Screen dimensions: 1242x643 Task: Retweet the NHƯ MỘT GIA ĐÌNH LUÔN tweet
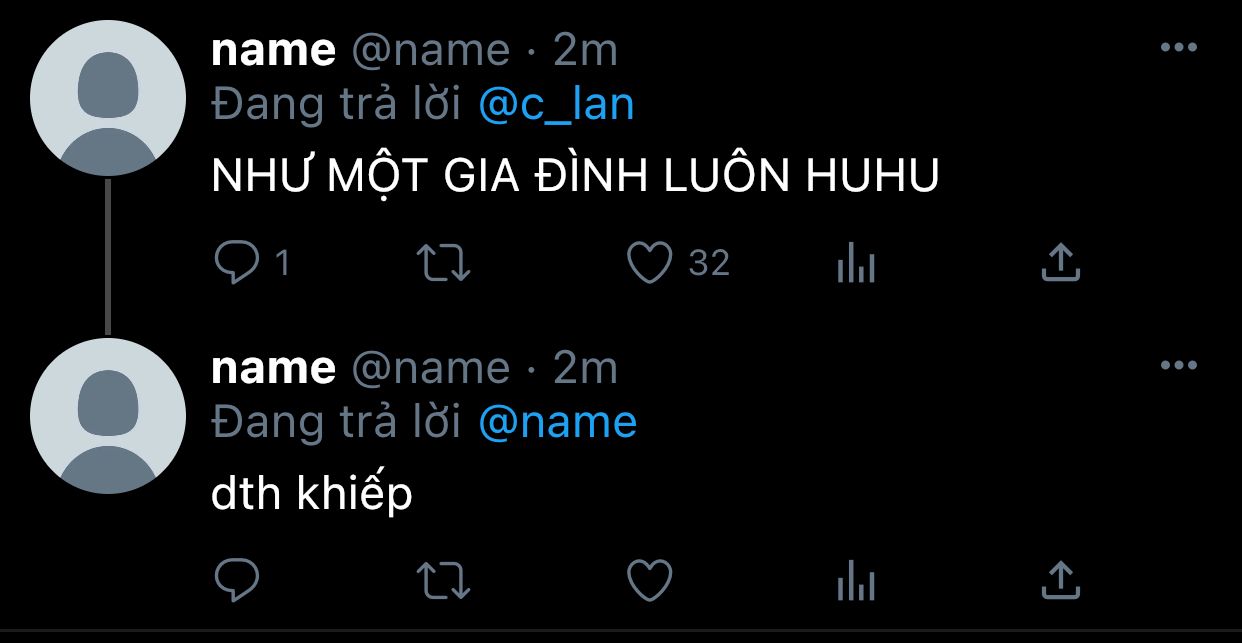(x=443, y=263)
